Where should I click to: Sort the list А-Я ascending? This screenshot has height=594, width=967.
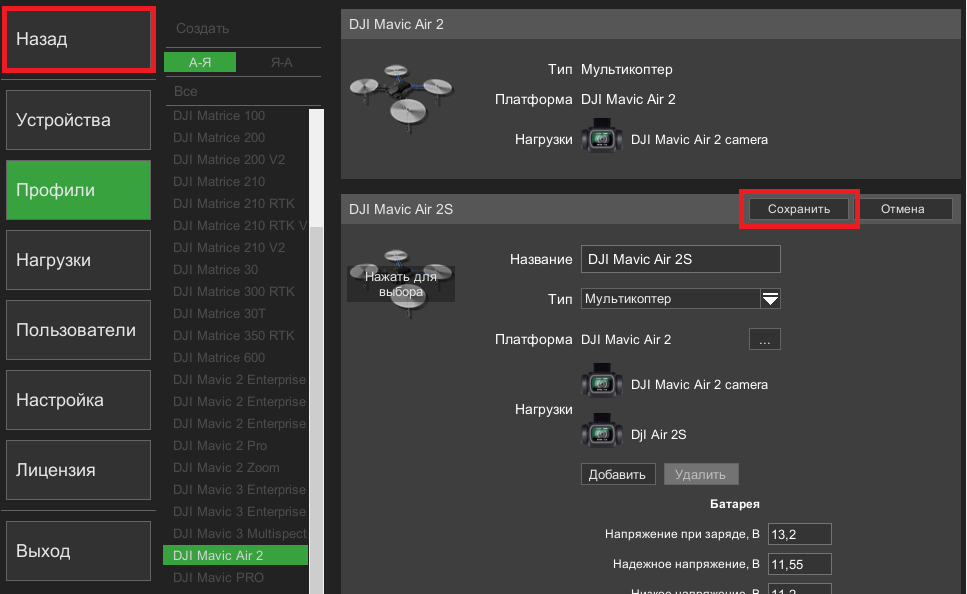tap(200, 62)
